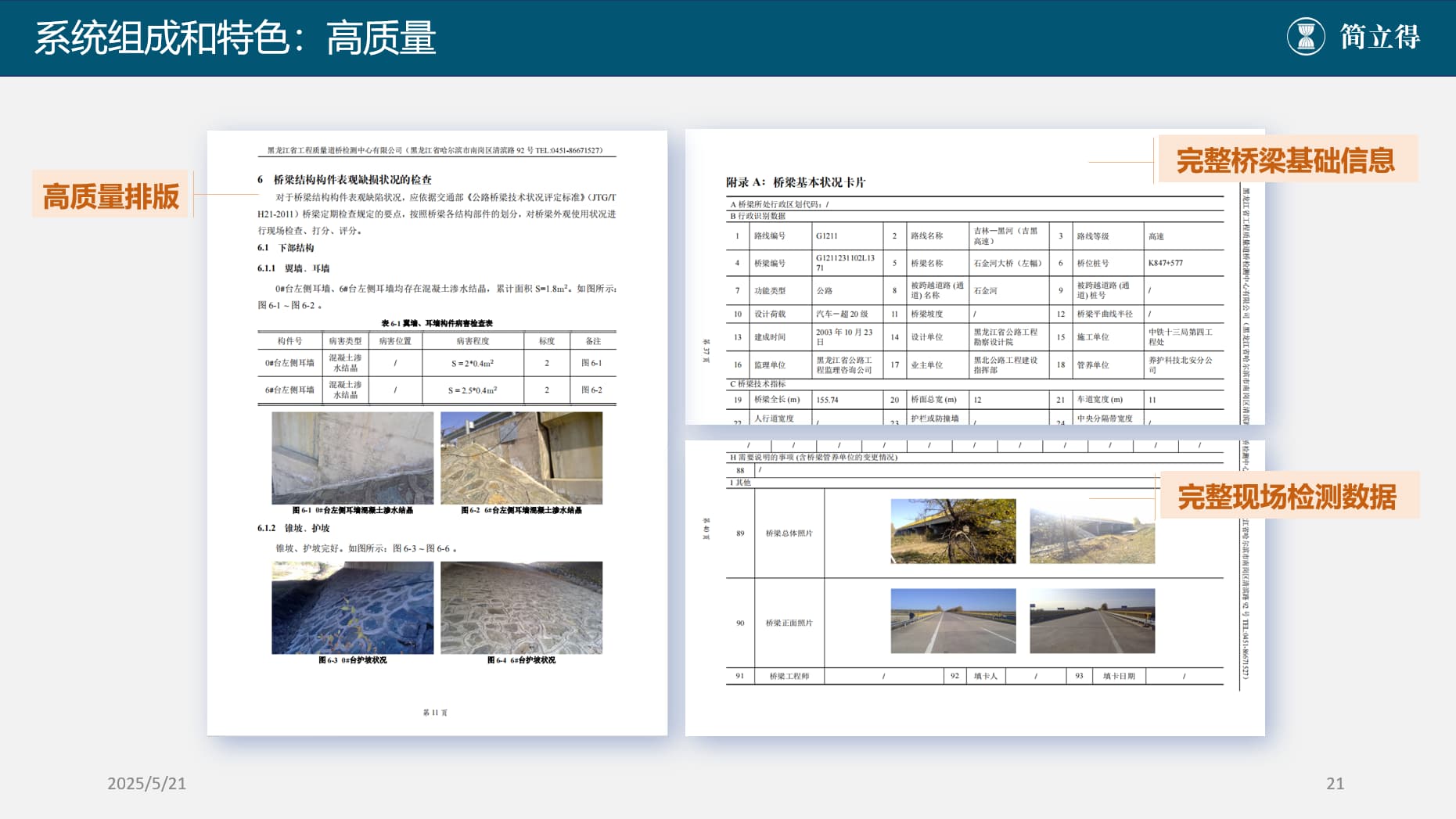Viewport: 1456px width, 819px height.
Task: Click subheading 6.1 下部结构
Action: coord(286,248)
